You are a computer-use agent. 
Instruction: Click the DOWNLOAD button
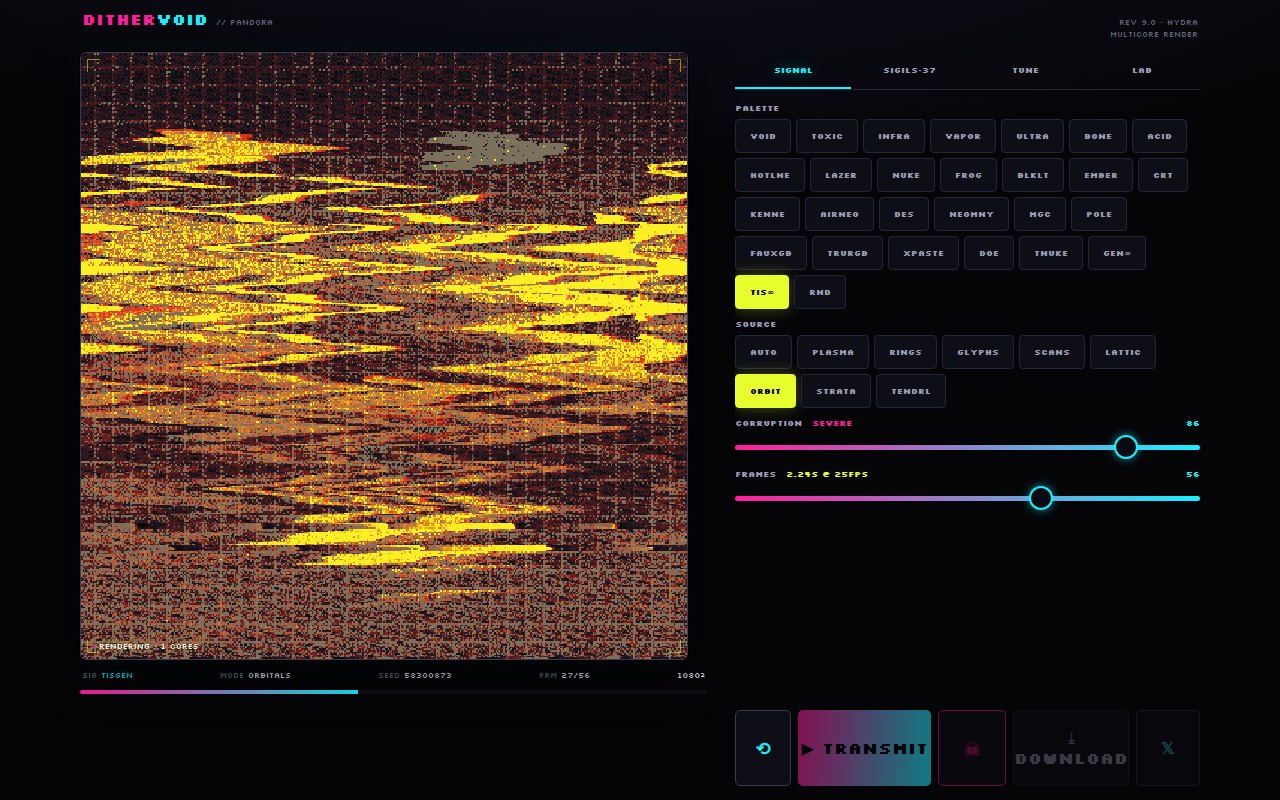click(1071, 748)
